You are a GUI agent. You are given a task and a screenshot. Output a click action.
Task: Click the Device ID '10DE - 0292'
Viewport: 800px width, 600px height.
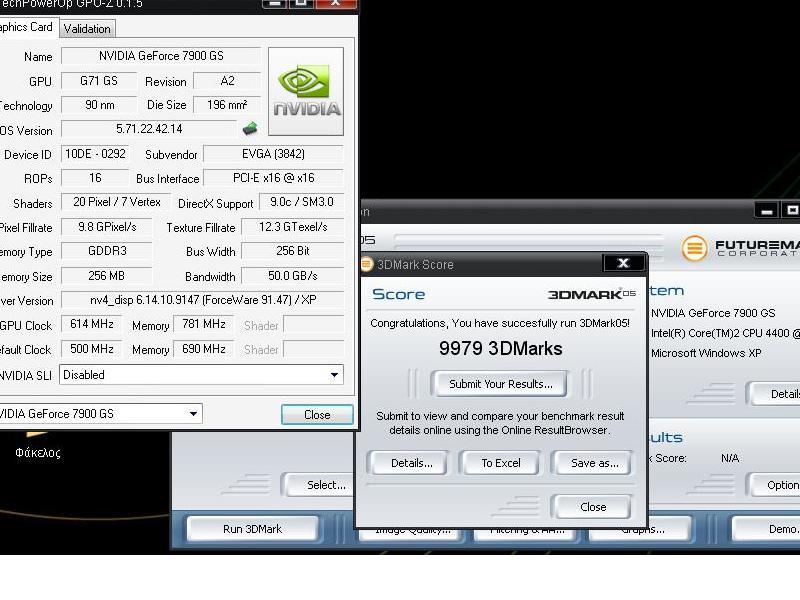pos(95,154)
